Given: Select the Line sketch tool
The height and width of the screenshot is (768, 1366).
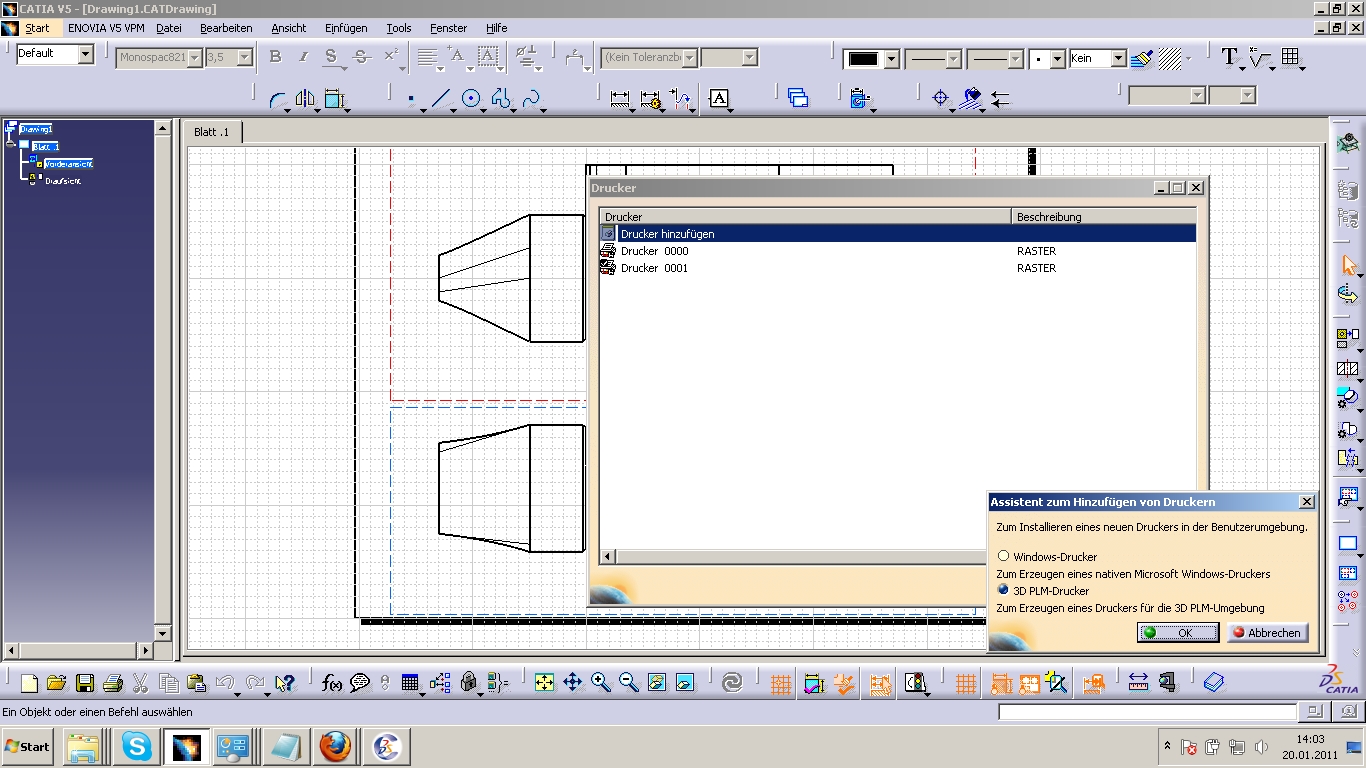Looking at the screenshot, I should (x=441, y=98).
